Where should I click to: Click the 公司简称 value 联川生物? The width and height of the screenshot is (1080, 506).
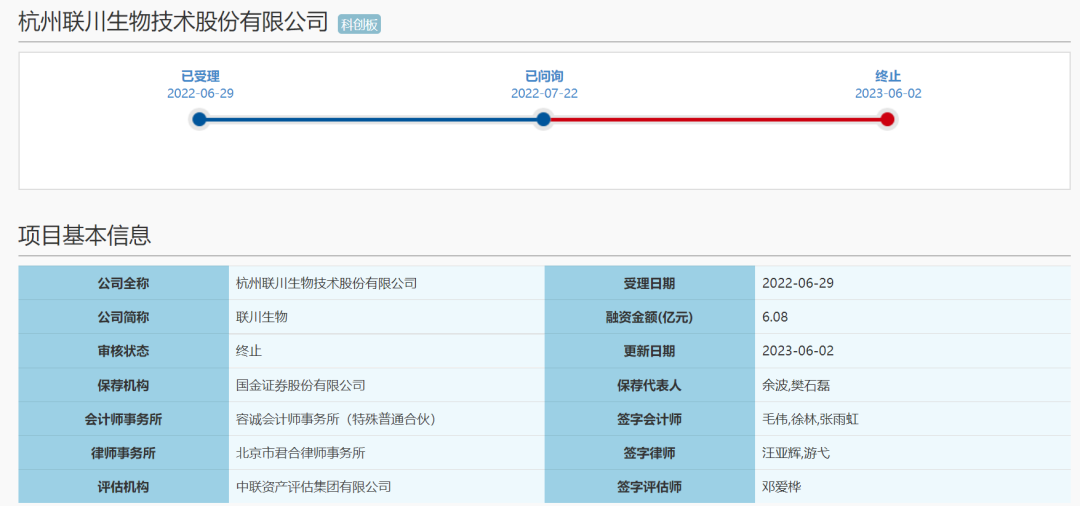tap(261, 317)
